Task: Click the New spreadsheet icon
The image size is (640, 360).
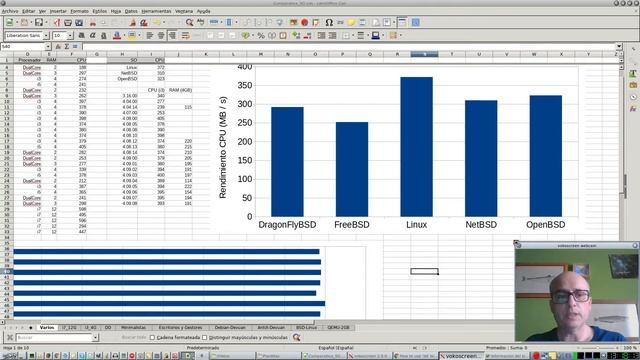Action: tap(9, 22)
